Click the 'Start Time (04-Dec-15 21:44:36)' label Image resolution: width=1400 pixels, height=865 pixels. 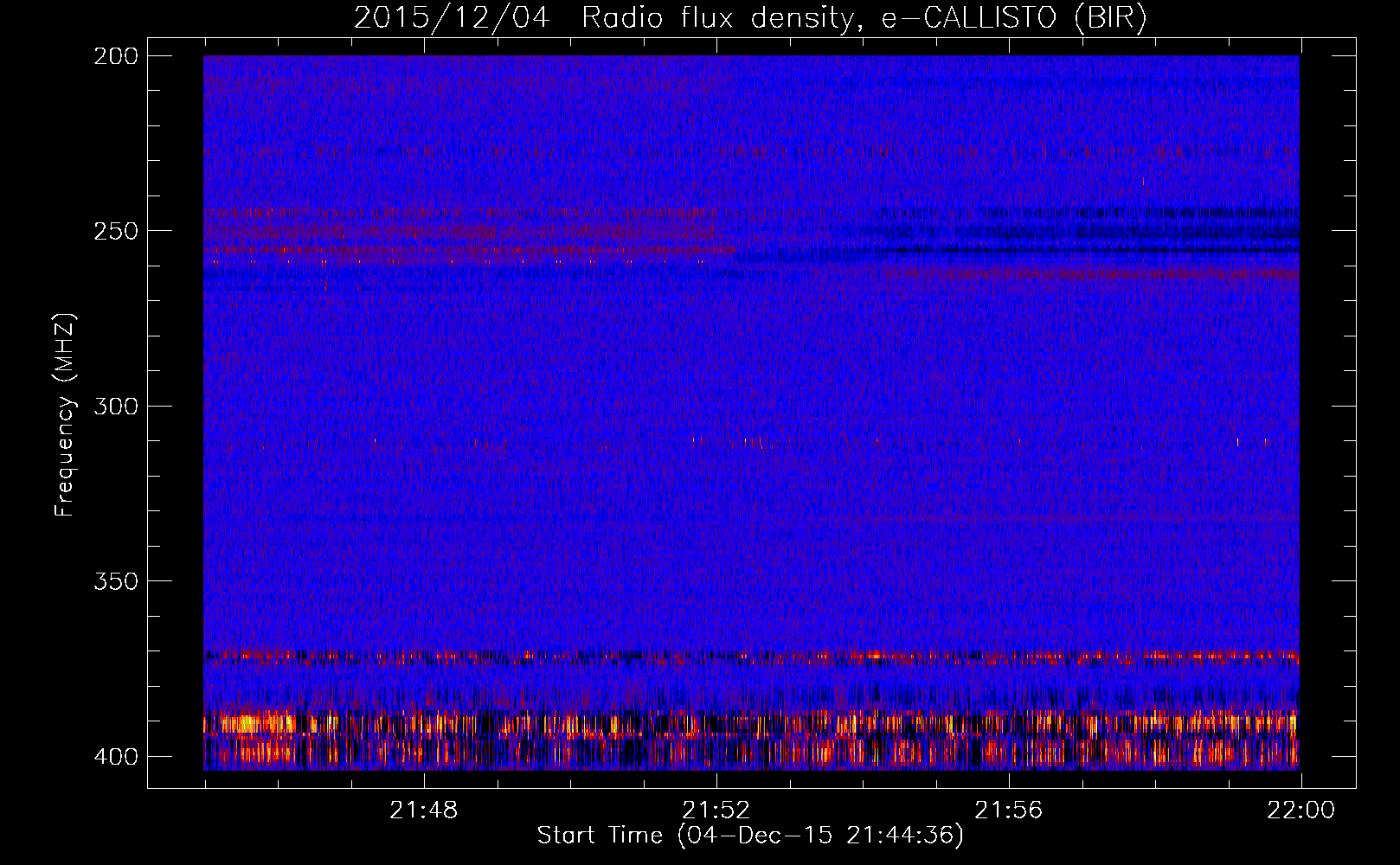click(750, 836)
